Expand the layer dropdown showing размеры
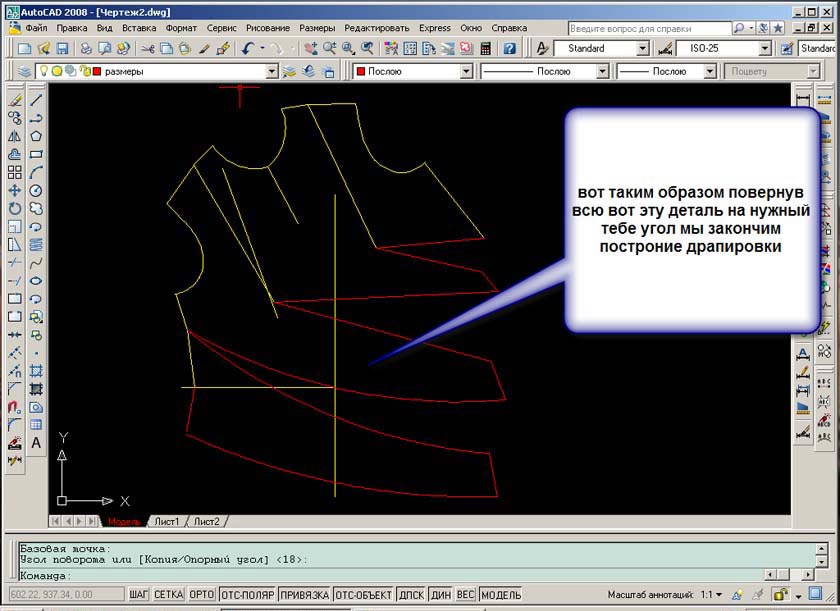Screen dimensions: 840x611 [x=271, y=71]
